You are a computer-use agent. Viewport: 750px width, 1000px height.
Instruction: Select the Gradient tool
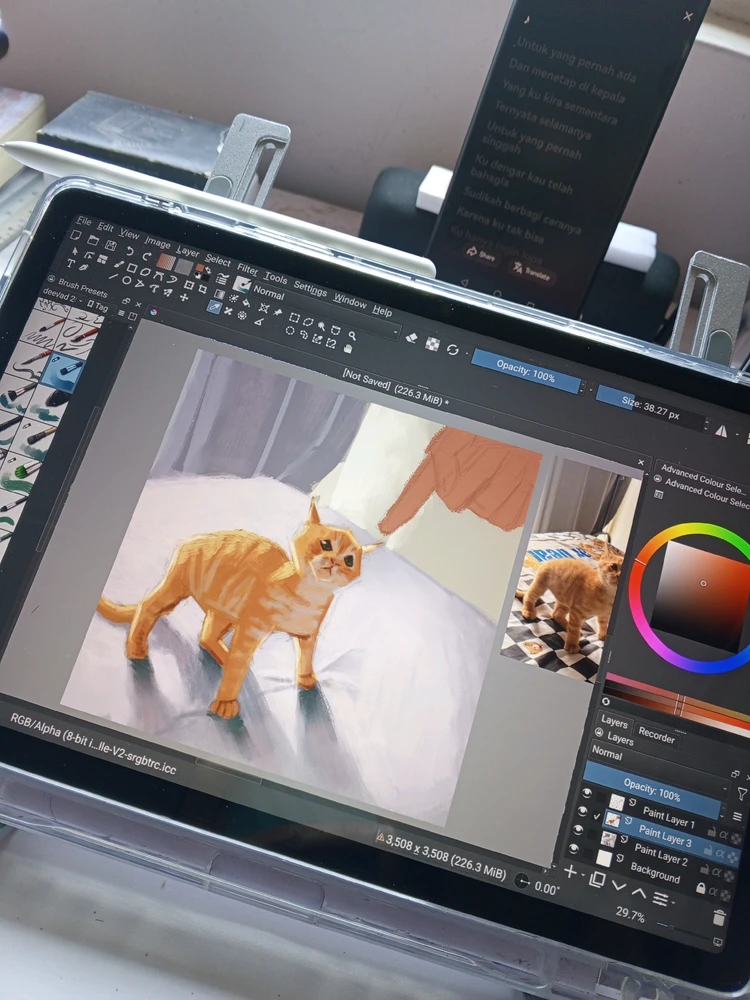pos(219,295)
